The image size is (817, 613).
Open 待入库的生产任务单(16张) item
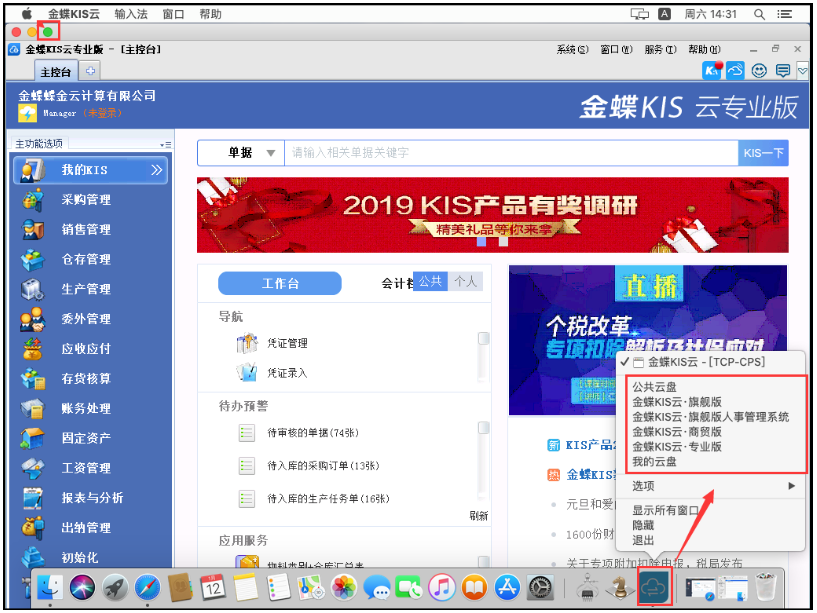tap(328, 499)
